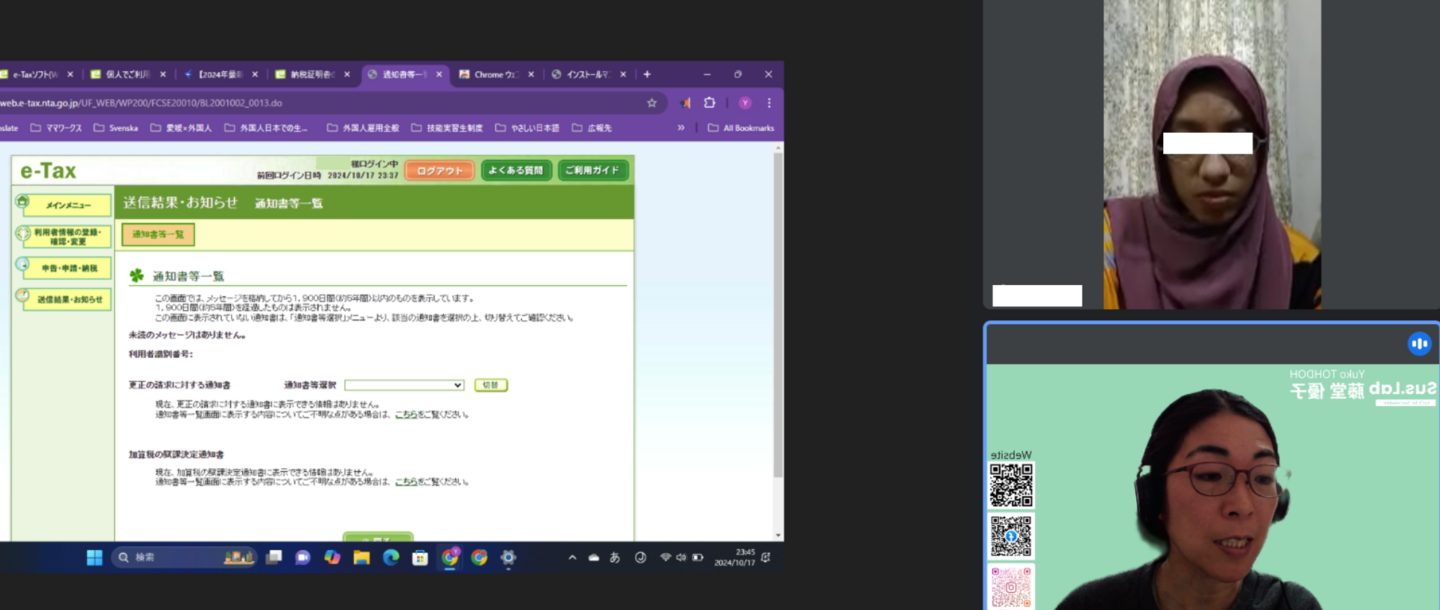Click the orange ログアウト button

[439, 171]
